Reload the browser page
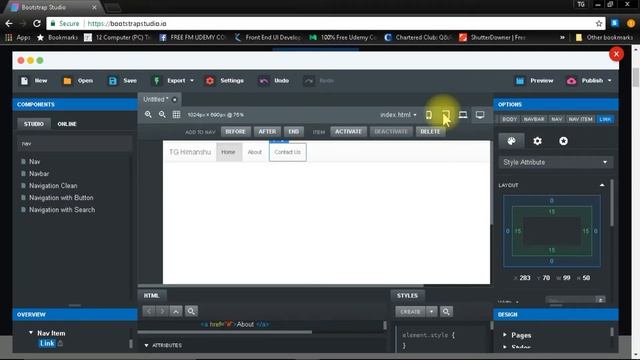The width and height of the screenshot is (640, 360). pyautogui.click(x=37, y=24)
